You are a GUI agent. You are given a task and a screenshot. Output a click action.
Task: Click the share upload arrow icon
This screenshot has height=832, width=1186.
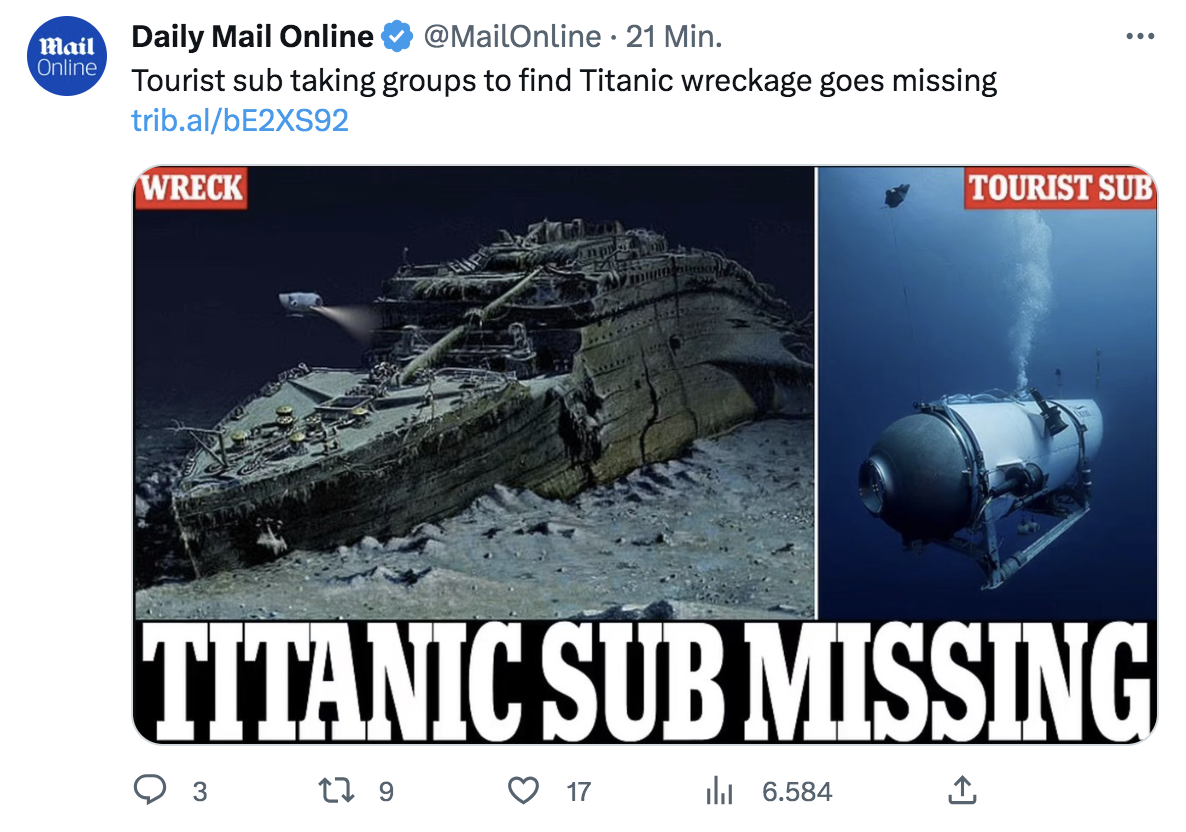coord(960,792)
